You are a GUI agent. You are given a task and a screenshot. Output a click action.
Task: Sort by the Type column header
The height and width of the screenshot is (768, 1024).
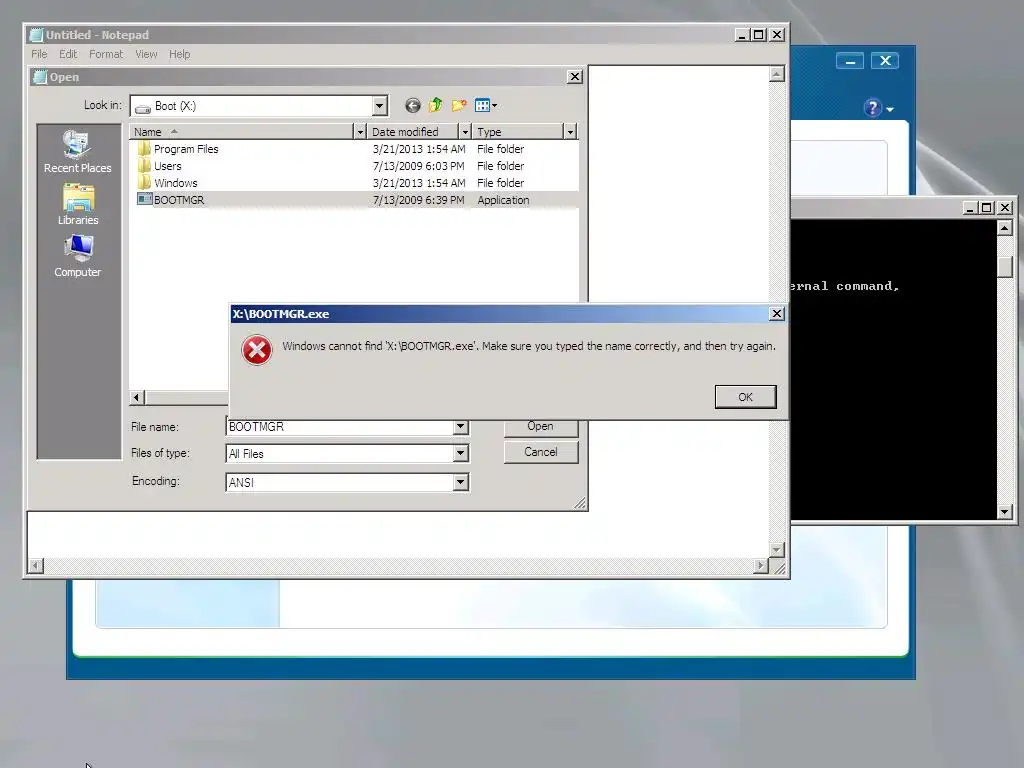518,132
